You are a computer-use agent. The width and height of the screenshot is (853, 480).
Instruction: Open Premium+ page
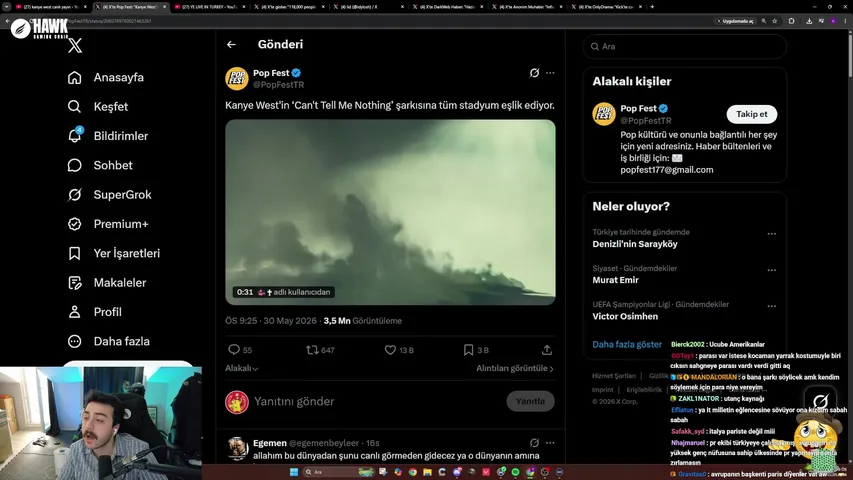pos(108,224)
